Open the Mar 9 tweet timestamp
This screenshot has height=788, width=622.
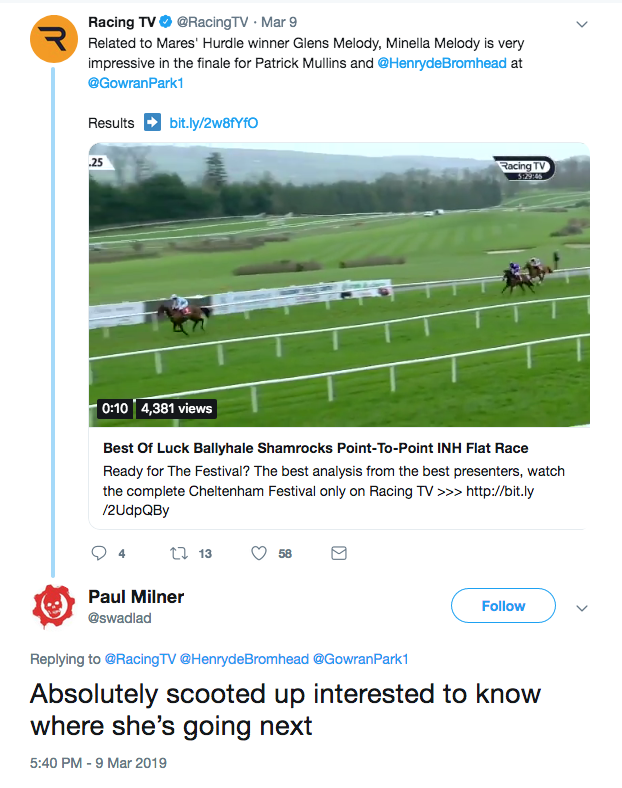279,22
